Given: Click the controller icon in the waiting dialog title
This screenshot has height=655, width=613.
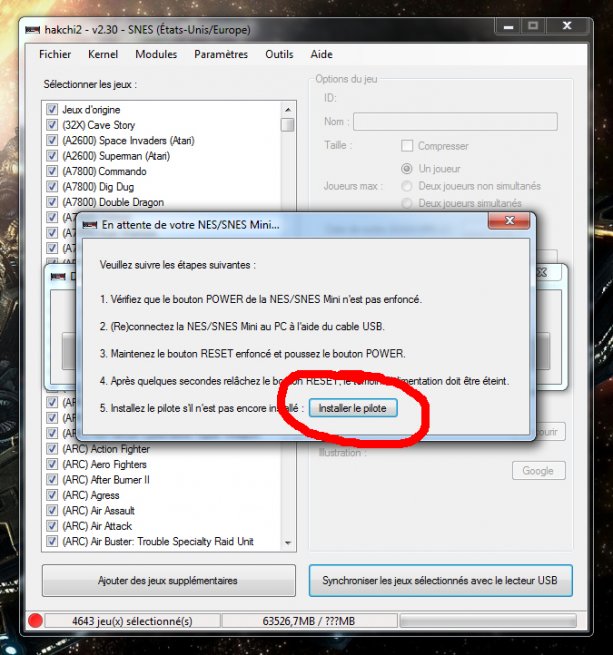Looking at the screenshot, I should 90,225.
